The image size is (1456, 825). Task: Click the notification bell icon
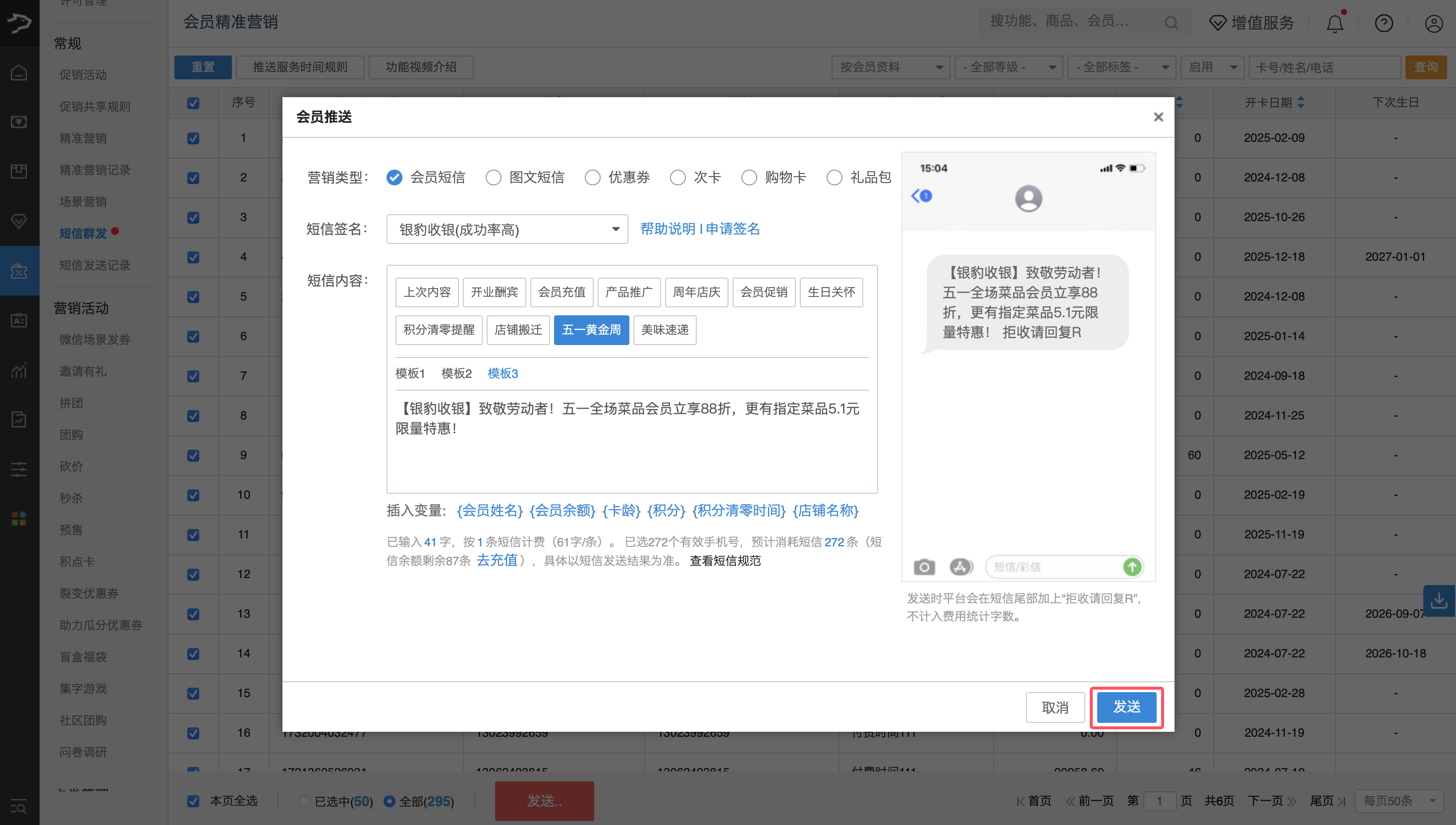coord(1335,23)
